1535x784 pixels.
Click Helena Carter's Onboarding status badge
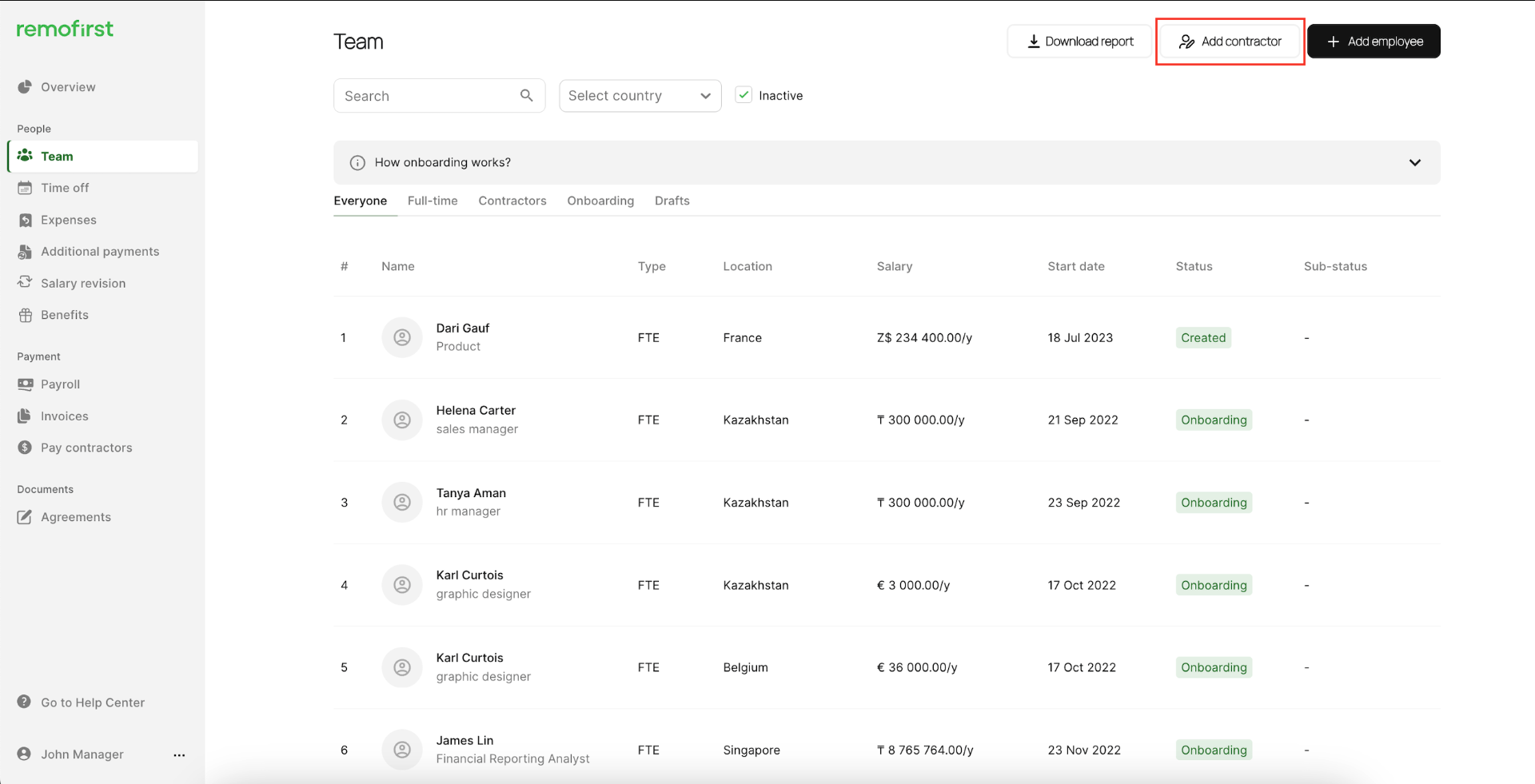1214,420
